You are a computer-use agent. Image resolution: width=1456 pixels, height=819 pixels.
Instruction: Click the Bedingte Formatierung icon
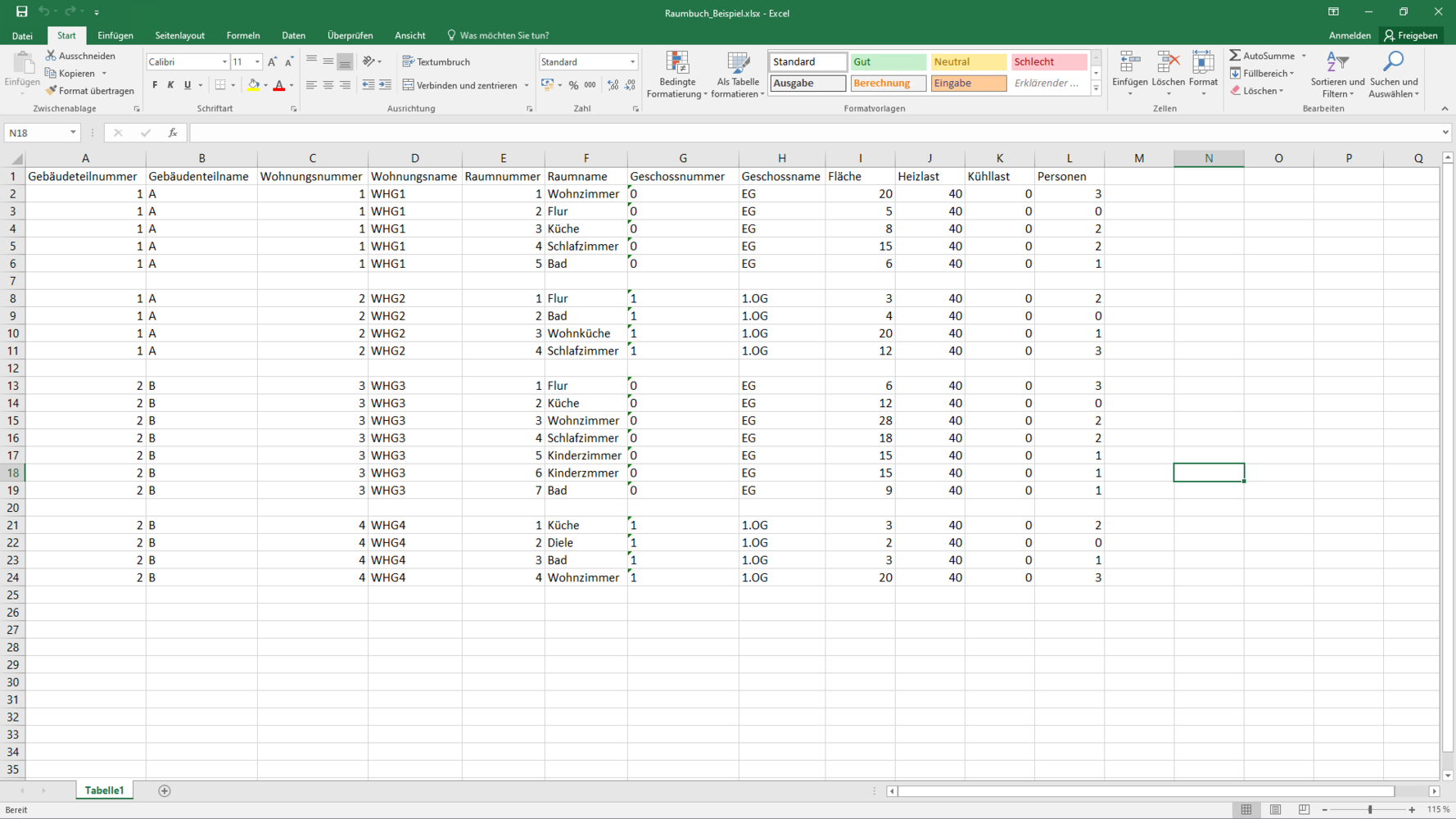point(677,64)
